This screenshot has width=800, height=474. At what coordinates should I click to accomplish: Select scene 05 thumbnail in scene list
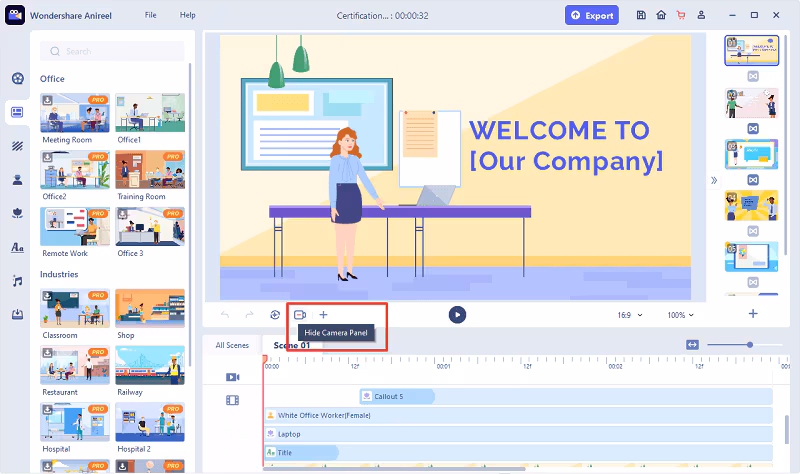752,257
